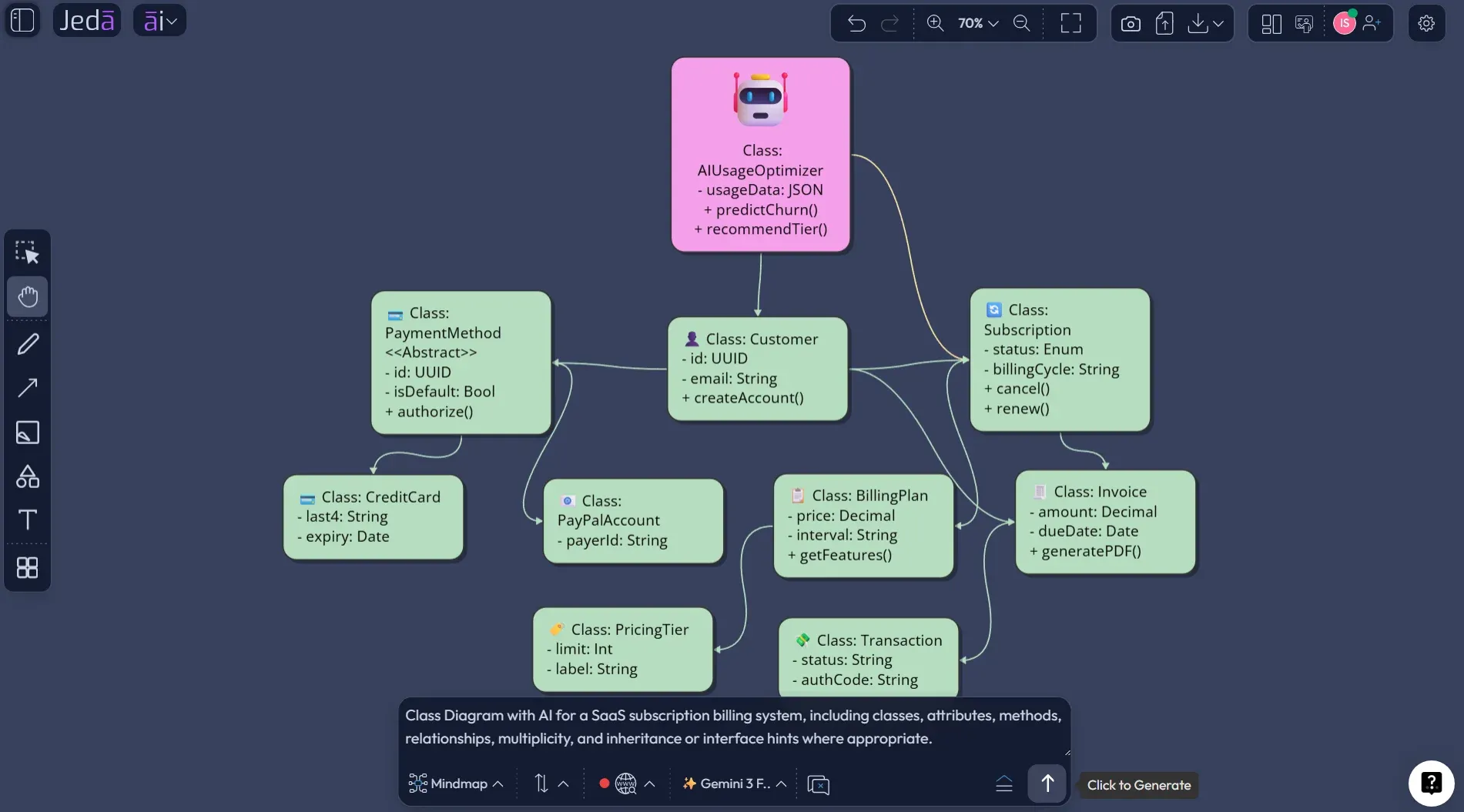
Task: Open the Jeda logo home
Action: pos(87,21)
